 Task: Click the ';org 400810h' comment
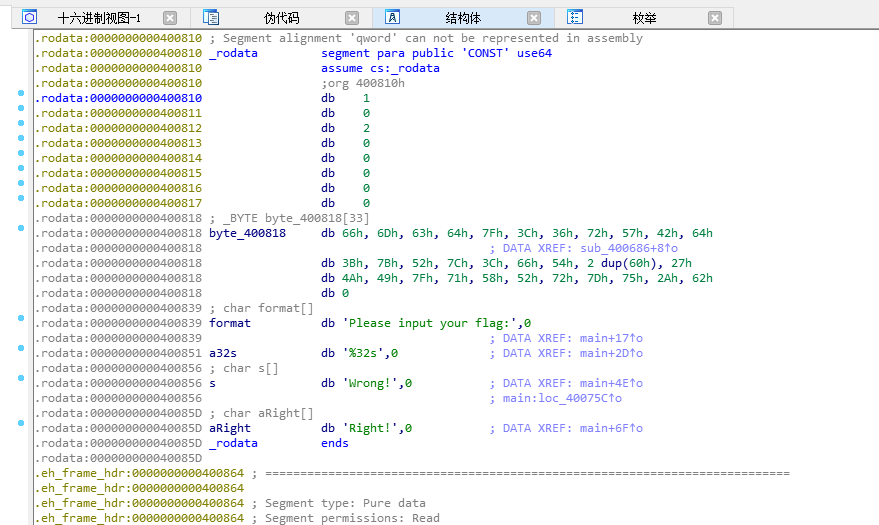coord(363,83)
